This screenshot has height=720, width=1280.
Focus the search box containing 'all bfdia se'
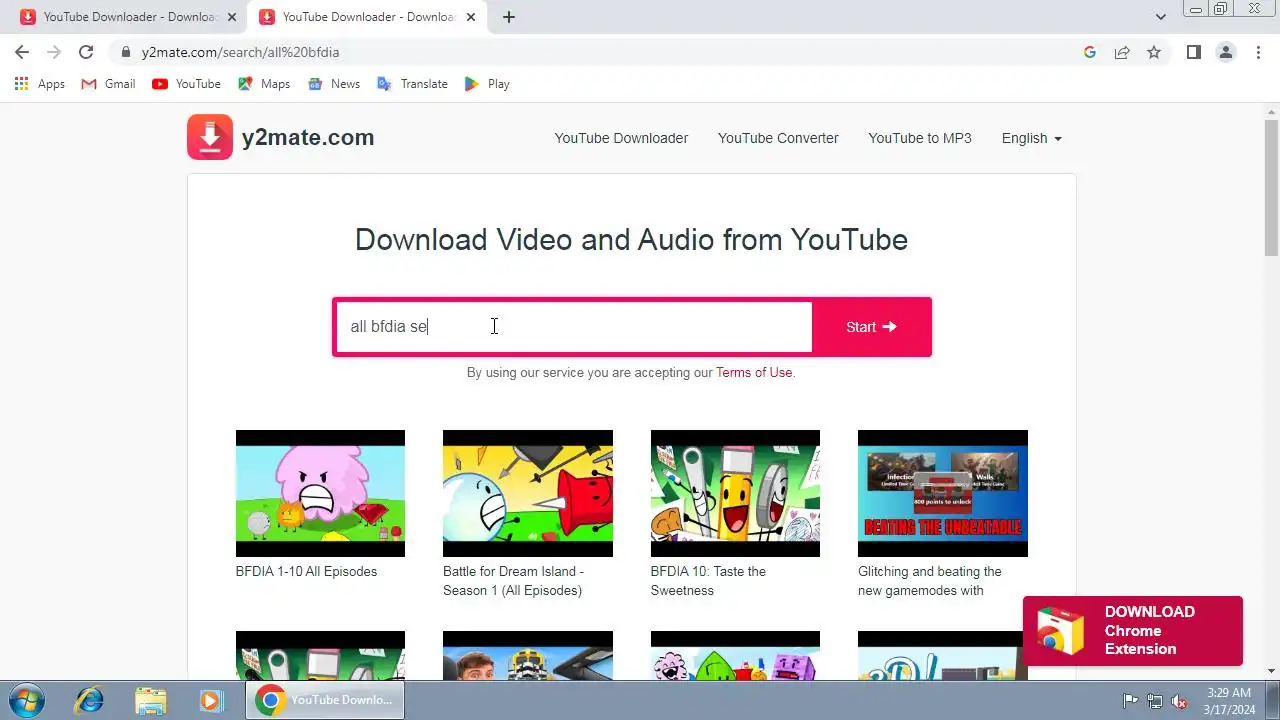point(574,327)
